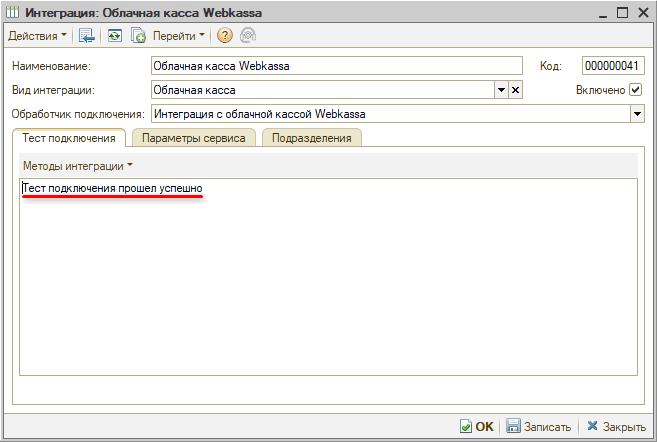This screenshot has height=442, width=657.
Task: Click the text 'Тест подключения прошел успешно'
Action: (112, 189)
